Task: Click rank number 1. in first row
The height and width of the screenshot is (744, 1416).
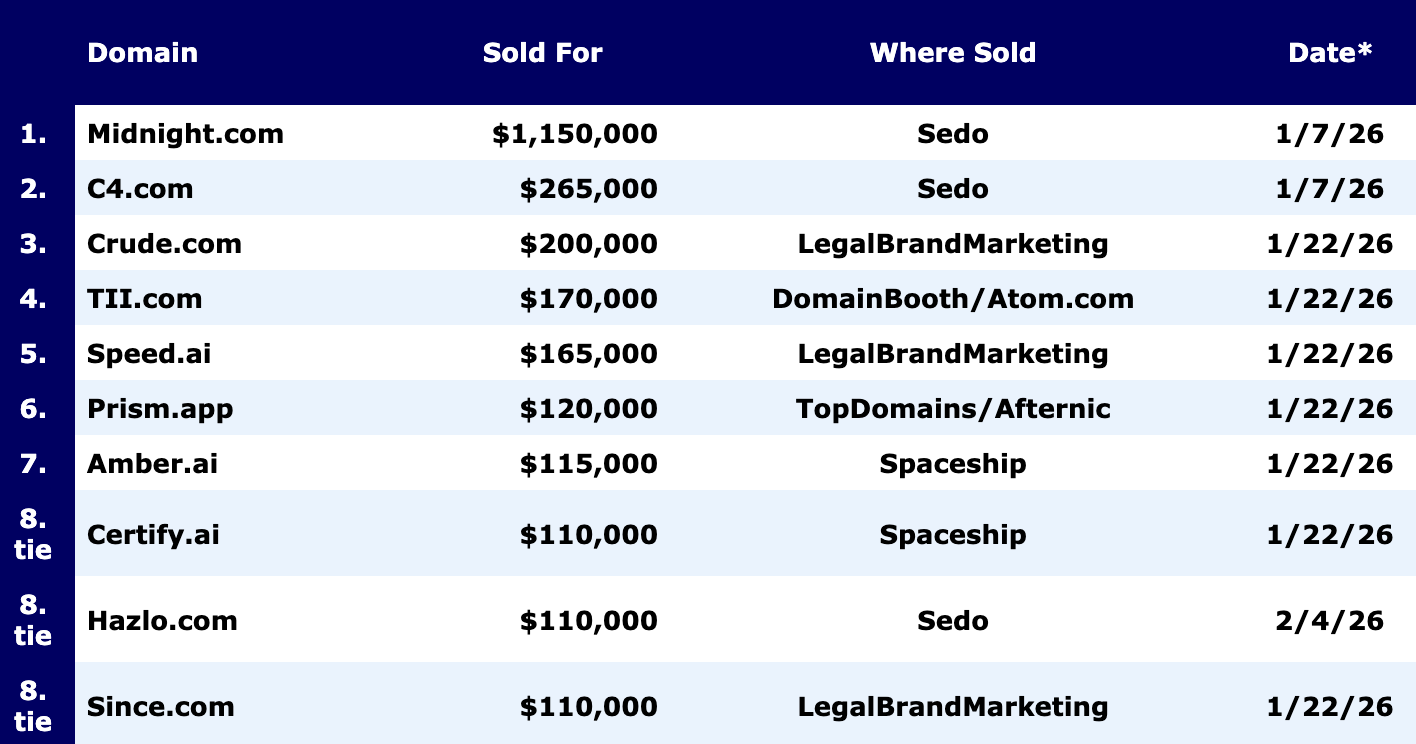Action: coord(34,134)
